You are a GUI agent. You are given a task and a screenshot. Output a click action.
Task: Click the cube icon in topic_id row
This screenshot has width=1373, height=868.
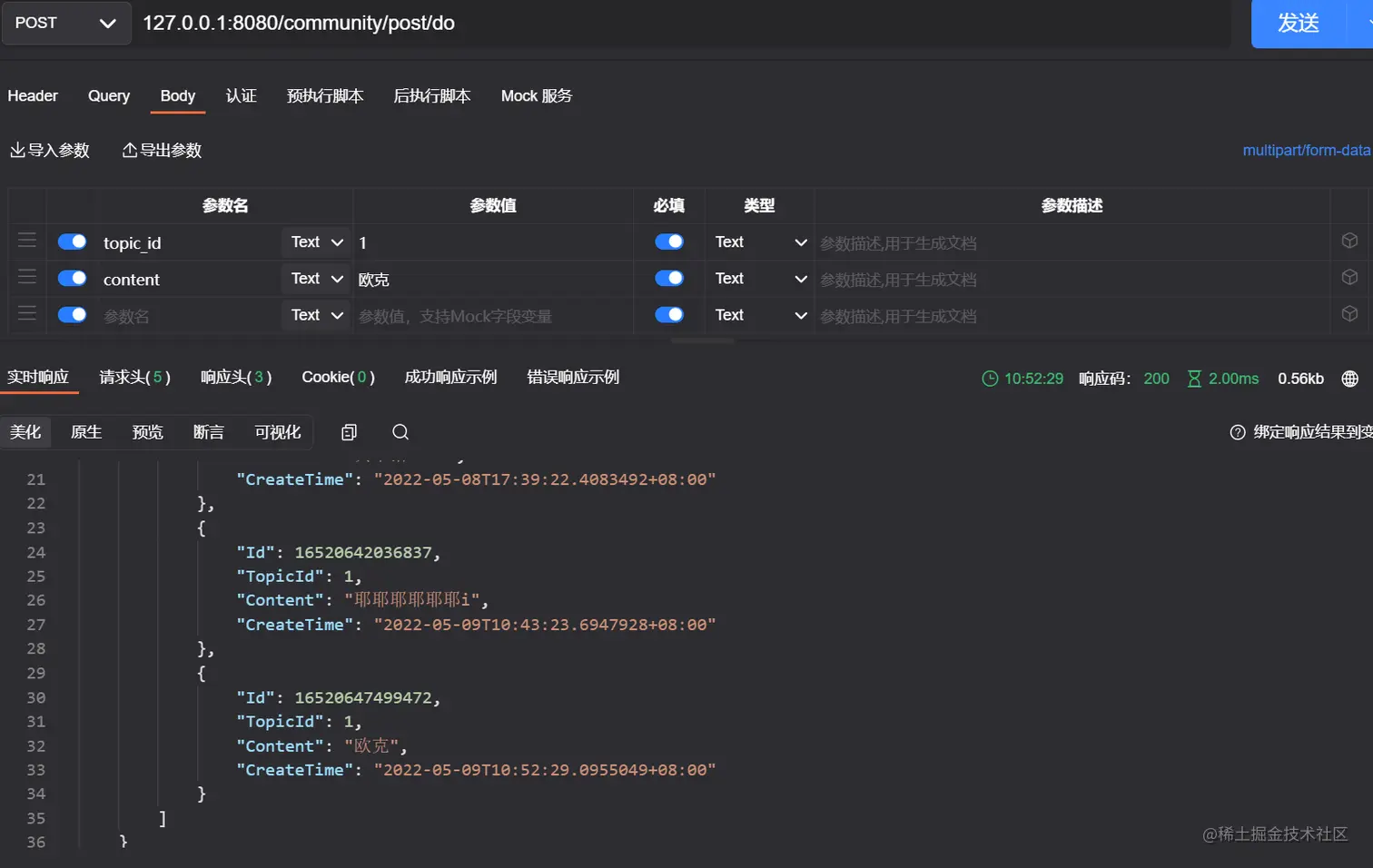point(1349,241)
